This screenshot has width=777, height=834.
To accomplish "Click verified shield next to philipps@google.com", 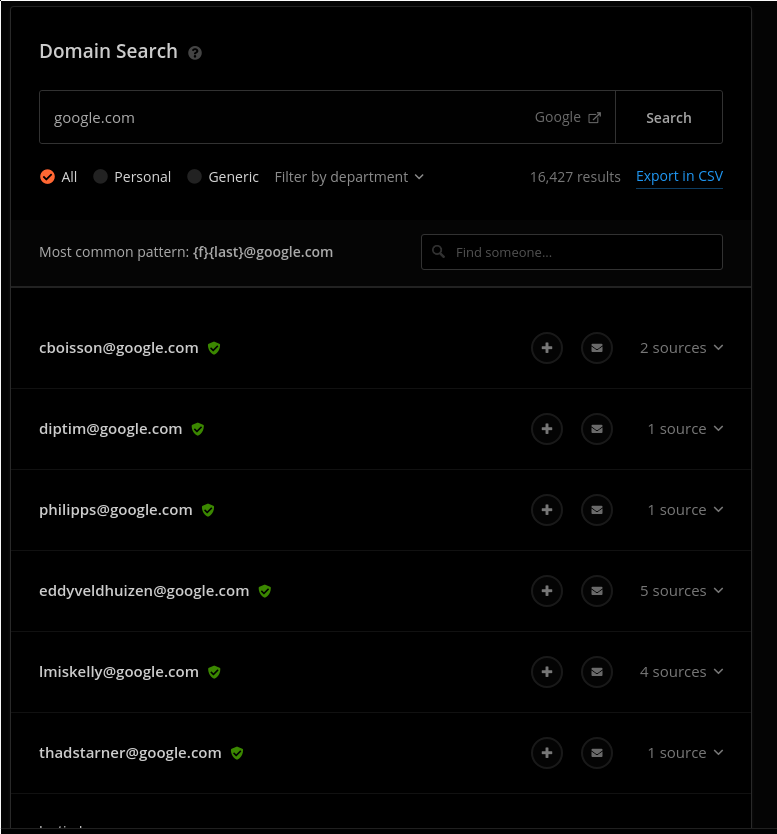I will coord(208,510).
